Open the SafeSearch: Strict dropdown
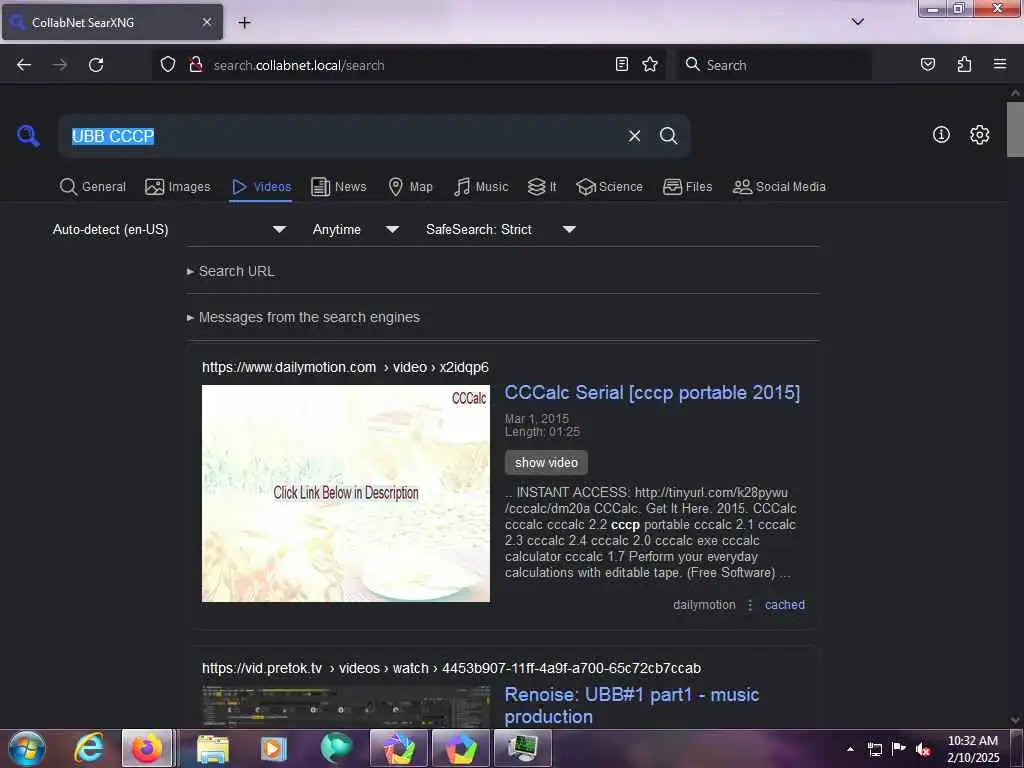The height and width of the screenshot is (768, 1024). [x=500, y=229]
